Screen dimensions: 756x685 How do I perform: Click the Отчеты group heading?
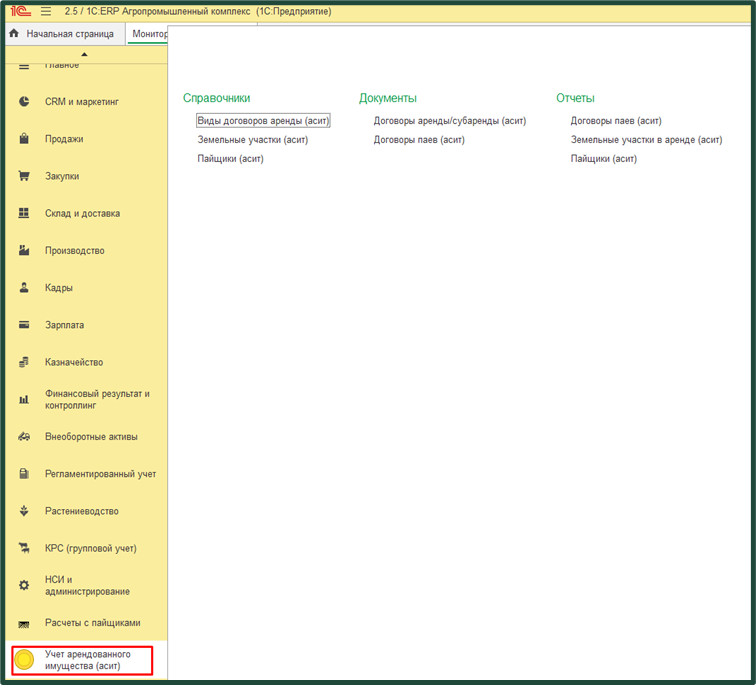coord(575,98)
